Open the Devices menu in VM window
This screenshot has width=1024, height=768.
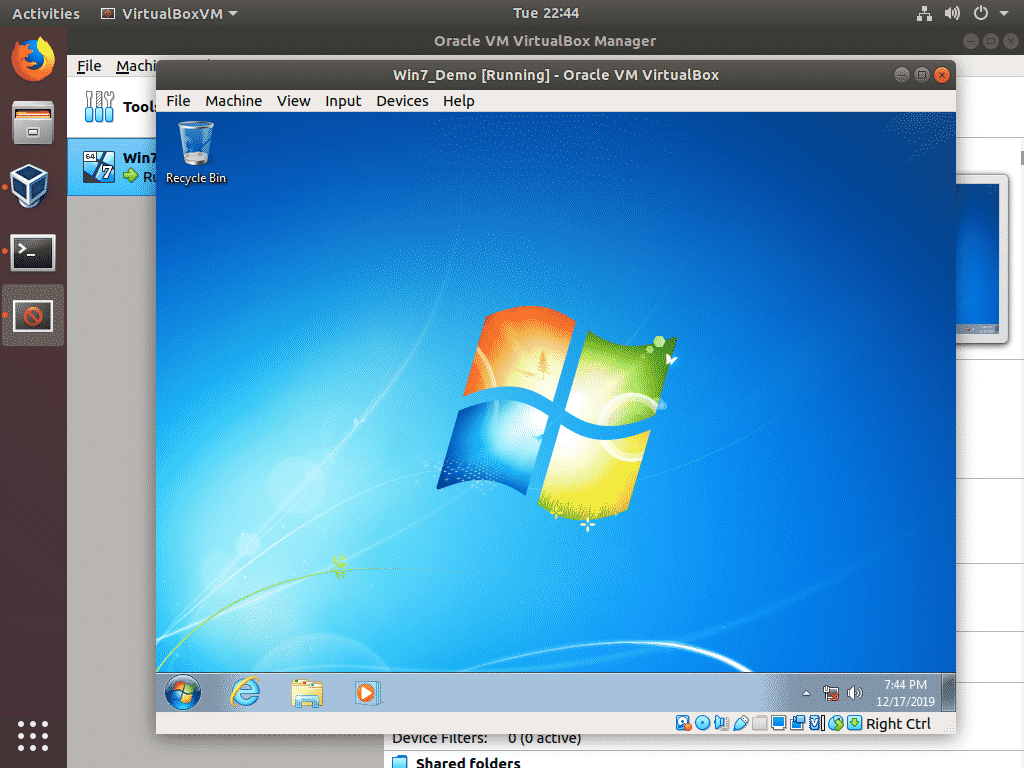(x=402, y=101)
